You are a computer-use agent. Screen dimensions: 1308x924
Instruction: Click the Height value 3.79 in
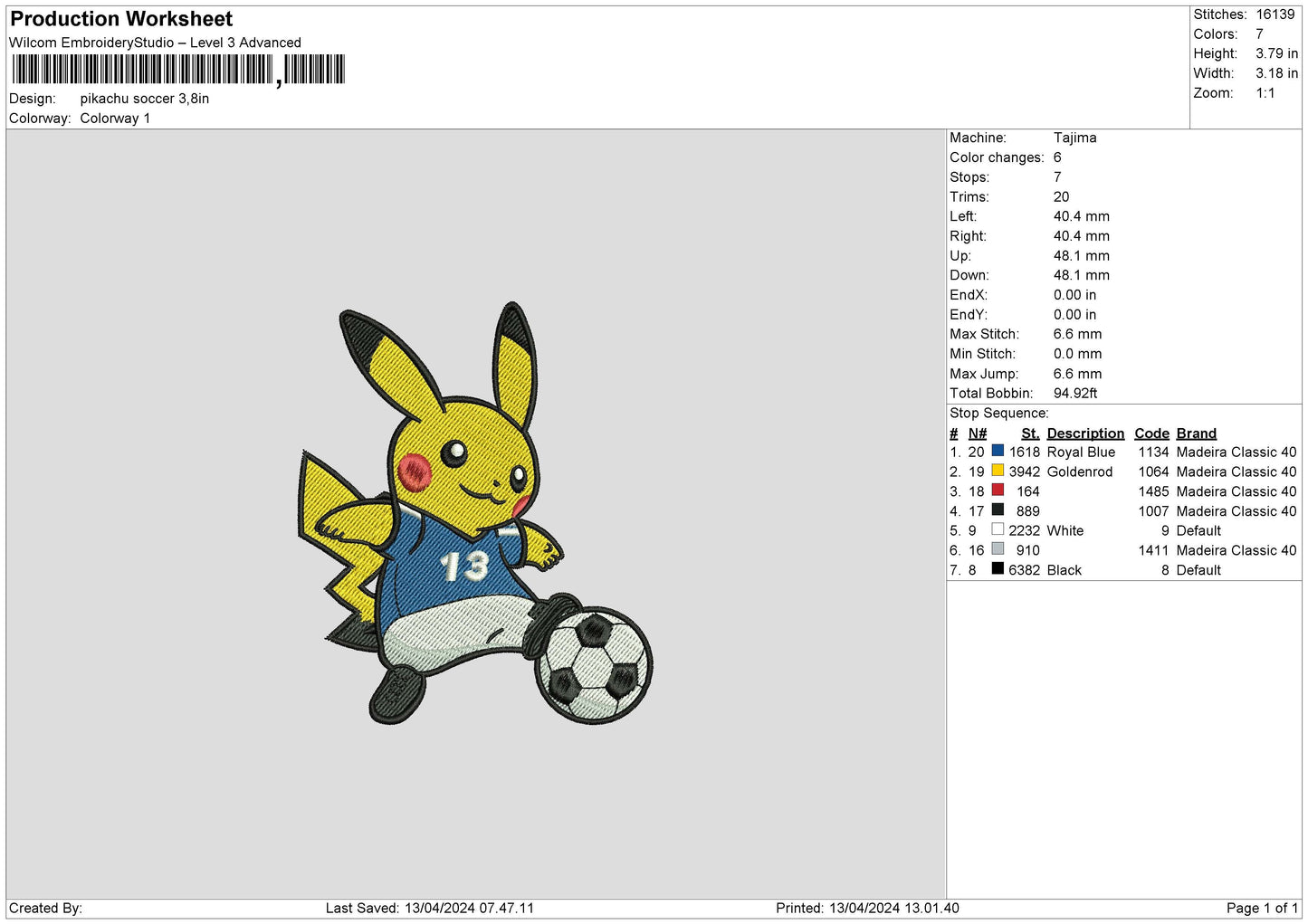1276,54
